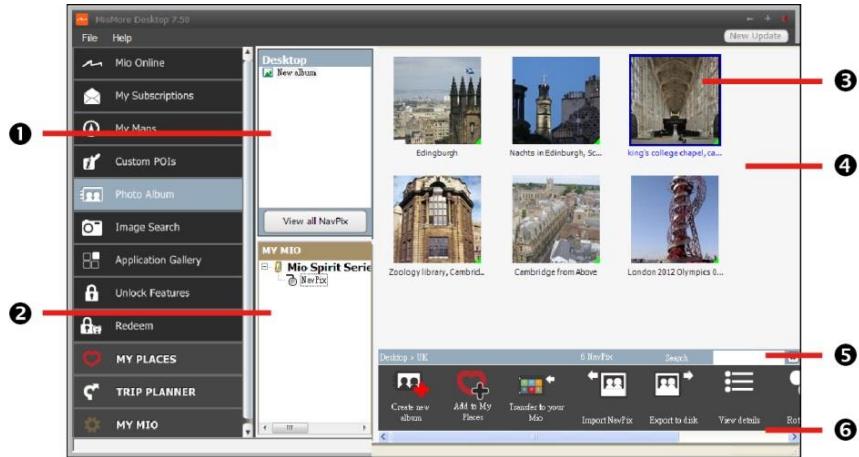This screenshot has width=859, height=457.
Task: Open the Help menu
Action: click(122, 38)
